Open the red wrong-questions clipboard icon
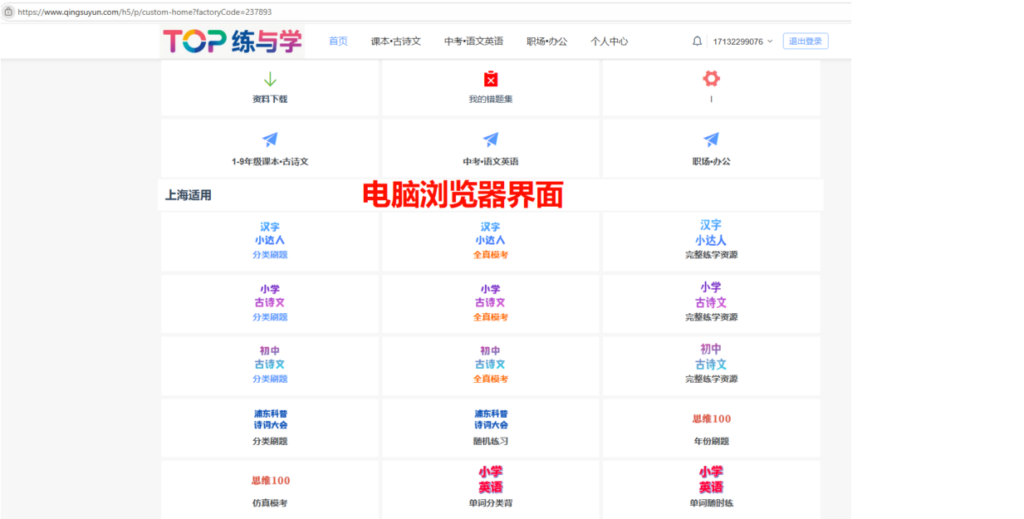Screen dimensions: 1024x519 tap(490, 79)
